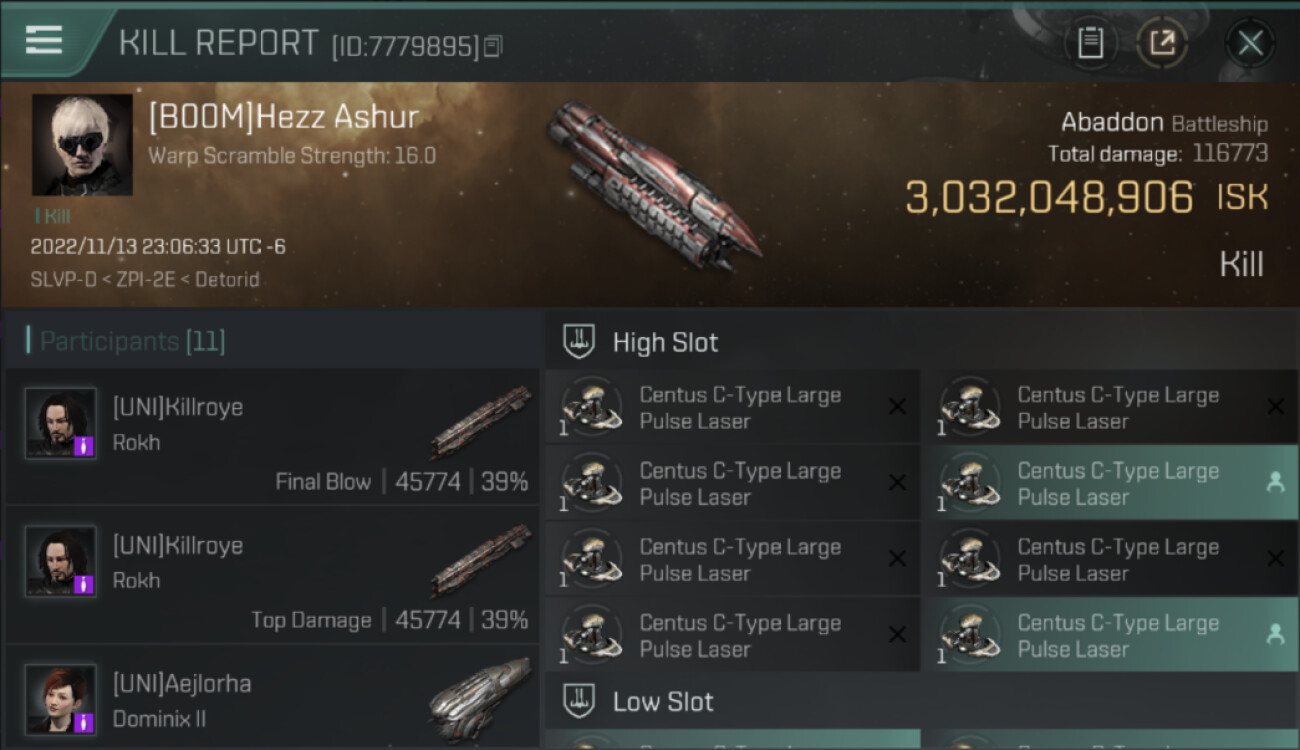Click Aejlorha's purple info badge
This screenshot has height=750, width=1300.
tap(85, 721)
